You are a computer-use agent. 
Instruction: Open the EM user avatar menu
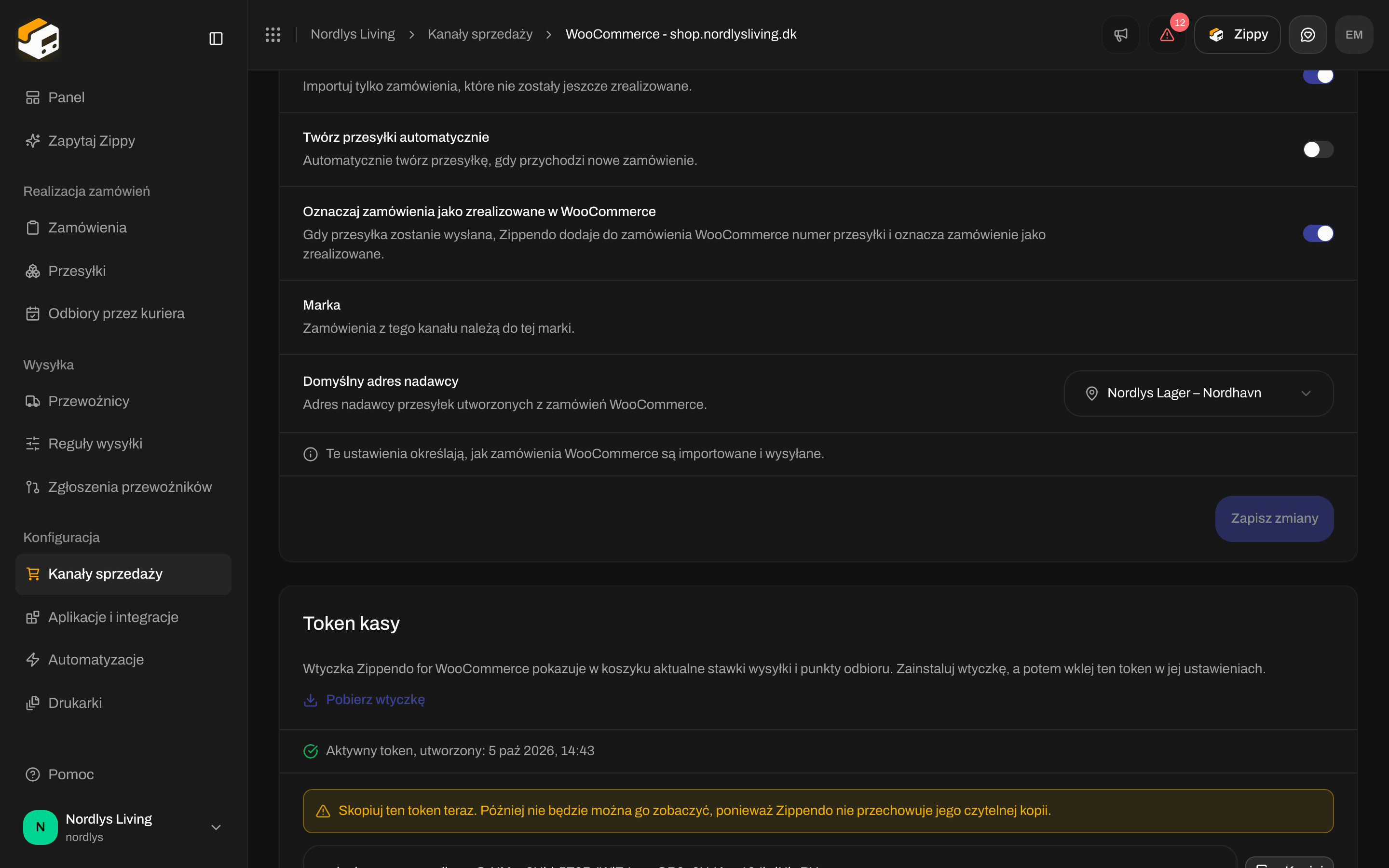click(1354, 34)
